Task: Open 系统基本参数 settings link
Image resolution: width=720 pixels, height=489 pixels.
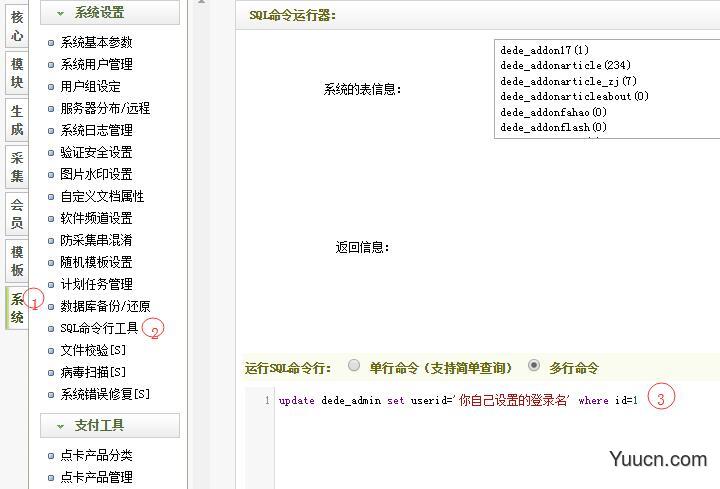Action: click(x=96, y=42)
